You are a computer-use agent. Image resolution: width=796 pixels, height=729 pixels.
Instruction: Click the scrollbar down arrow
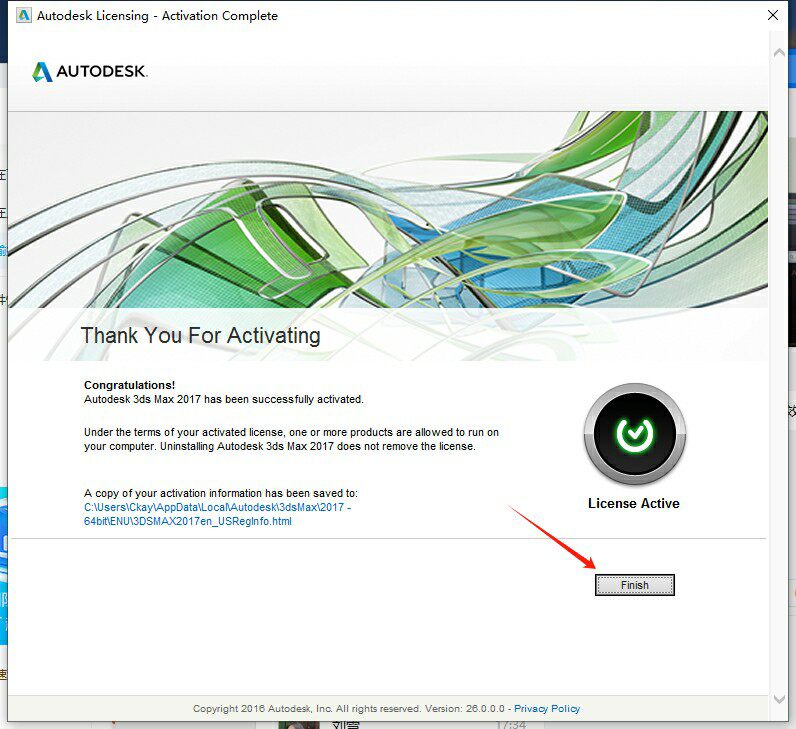click(779, 699)
